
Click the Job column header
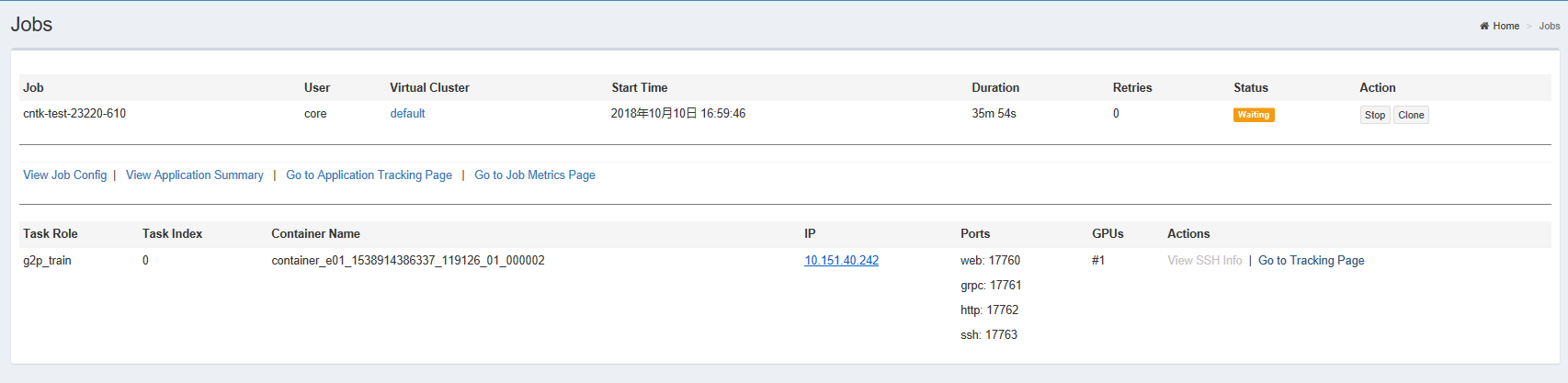[33, 87]
